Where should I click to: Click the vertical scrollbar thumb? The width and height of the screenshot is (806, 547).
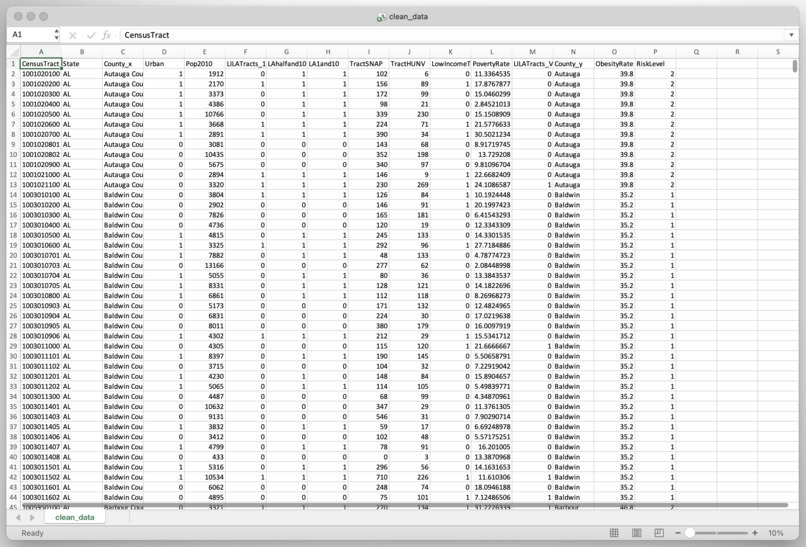pos(795,66)
